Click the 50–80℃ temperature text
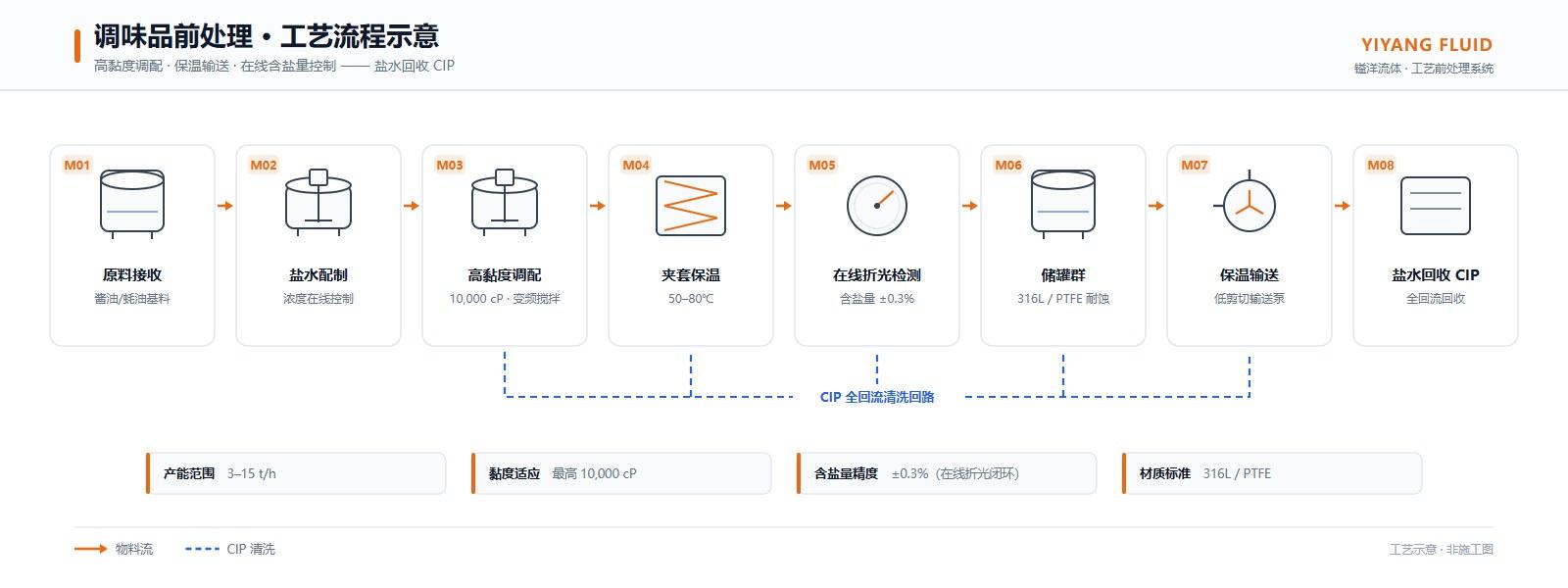Image resolution: width=1568 pixels, height=588 pixels. click(x=691, y=299)
